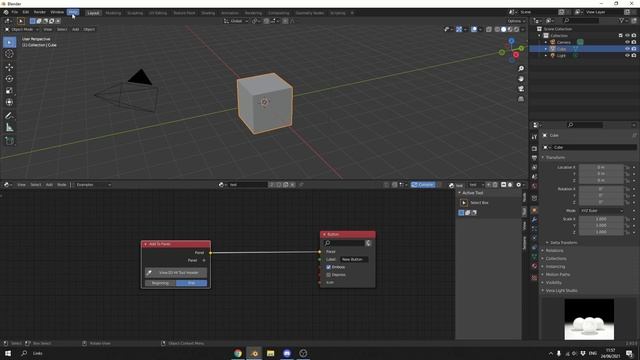640x360 pixels.
Task: Toggle X-ray mode in viewport header
Action: click(489, 29)
